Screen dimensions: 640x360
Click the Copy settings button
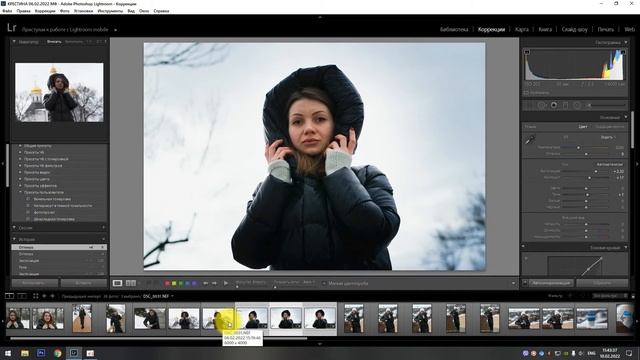click(x=34, y=283)
